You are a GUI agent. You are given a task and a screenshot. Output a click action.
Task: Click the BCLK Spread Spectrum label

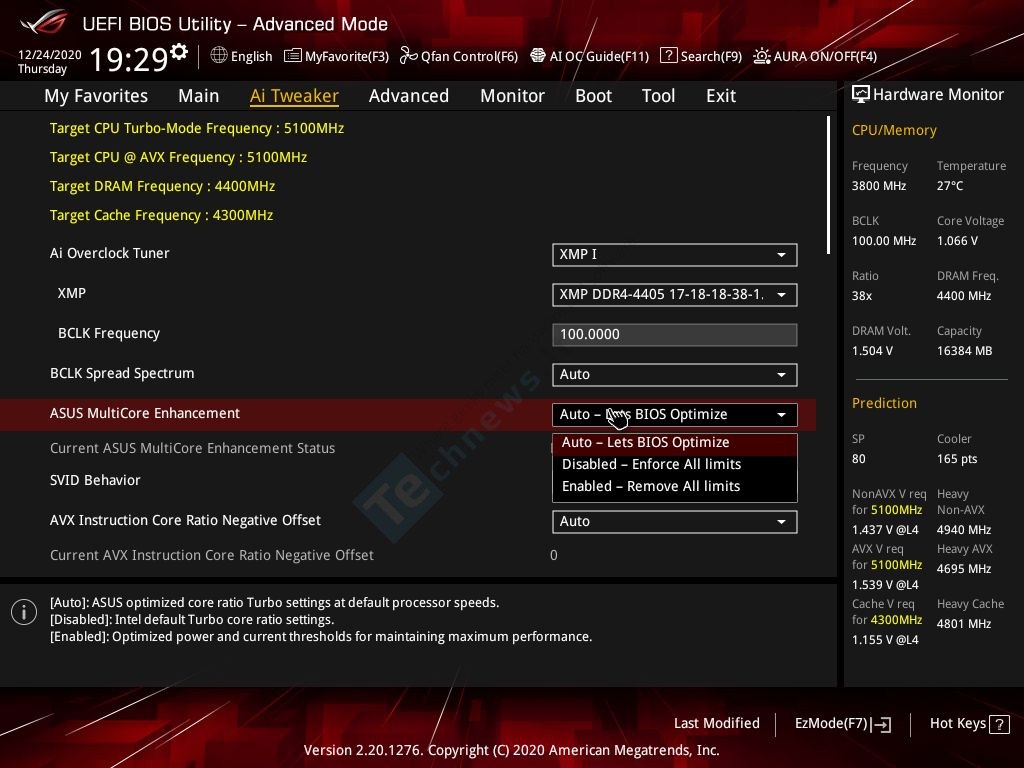(122, 374)
